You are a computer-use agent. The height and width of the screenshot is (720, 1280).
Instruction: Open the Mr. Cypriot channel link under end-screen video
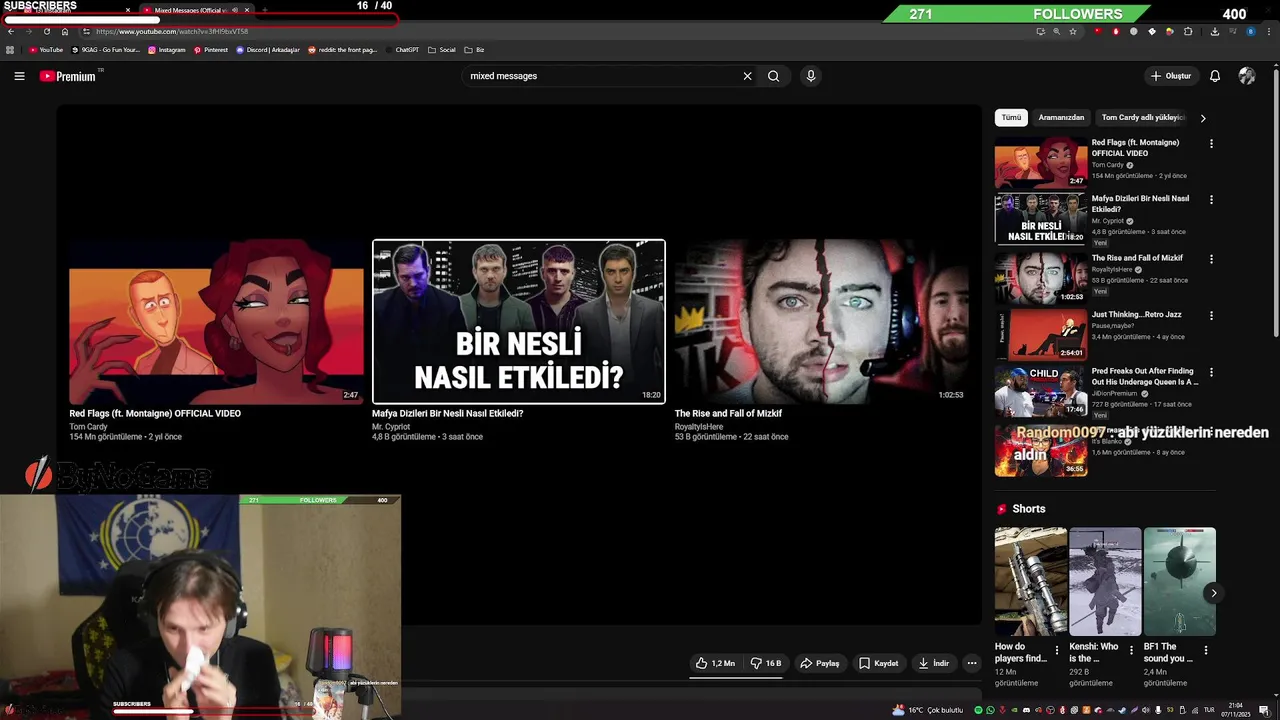[x=391, y=427]
